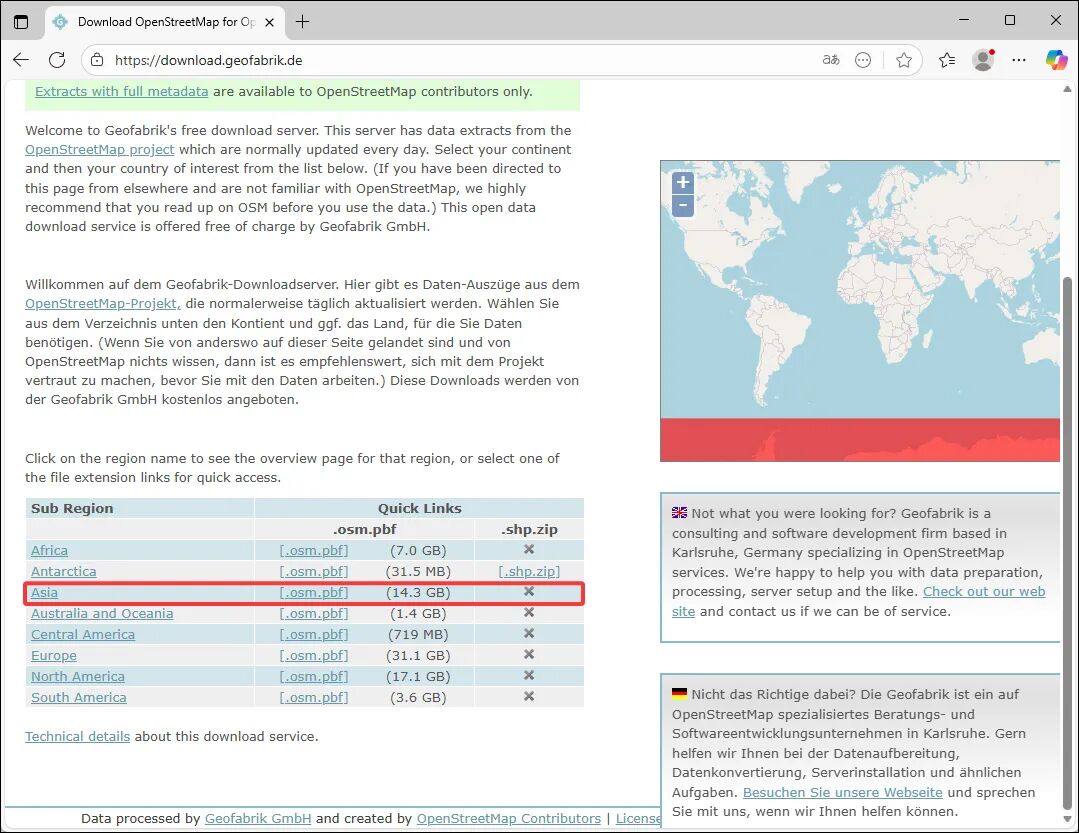Open the browser profile avatar
1079x833 pixels.
point(983,60)
